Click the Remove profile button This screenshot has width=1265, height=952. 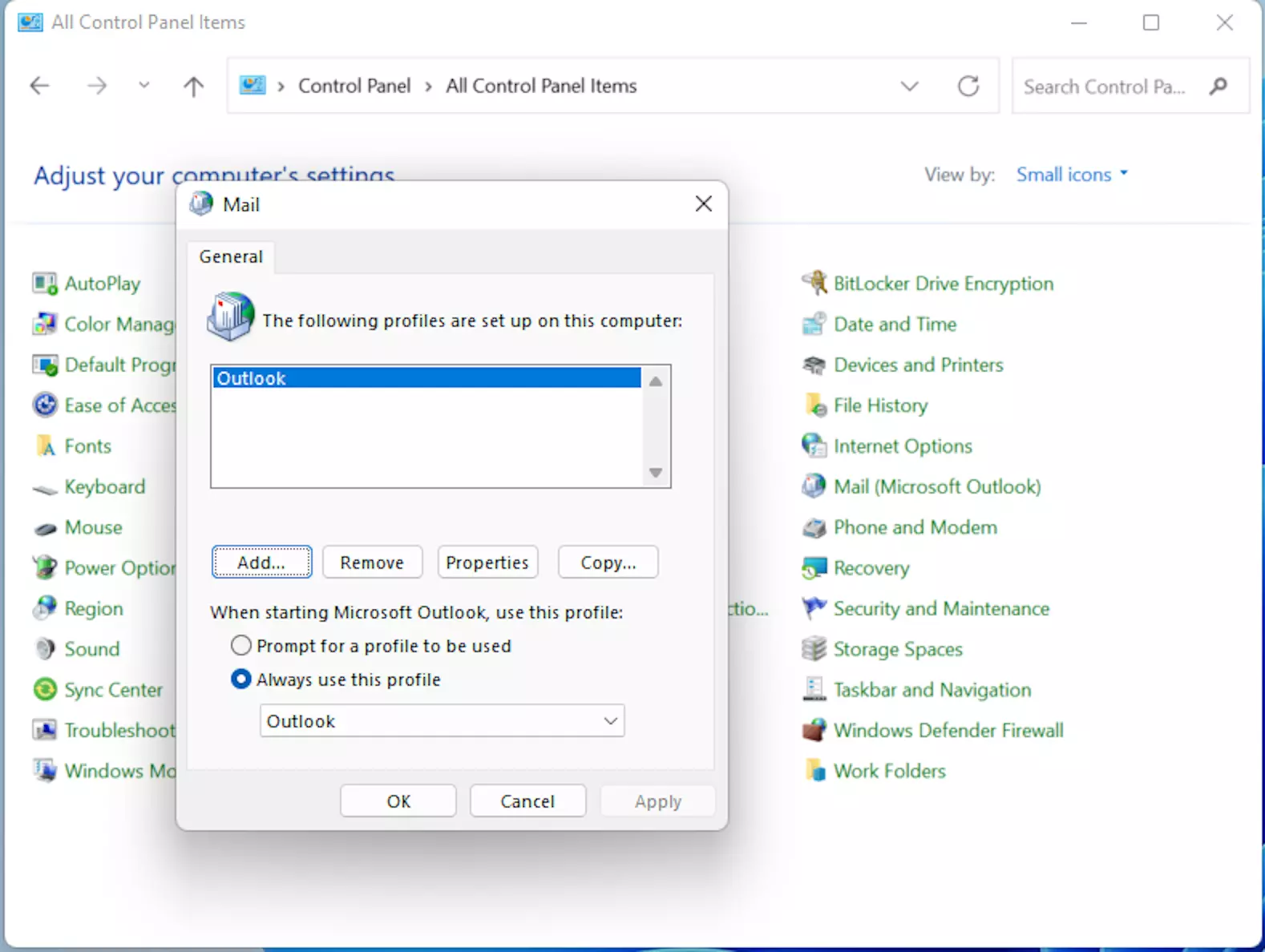372,563
